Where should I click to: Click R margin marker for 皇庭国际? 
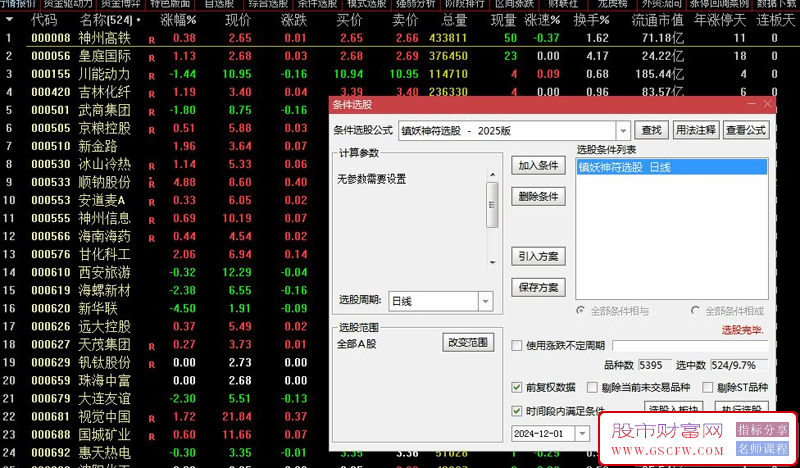[x=152, y=58]
